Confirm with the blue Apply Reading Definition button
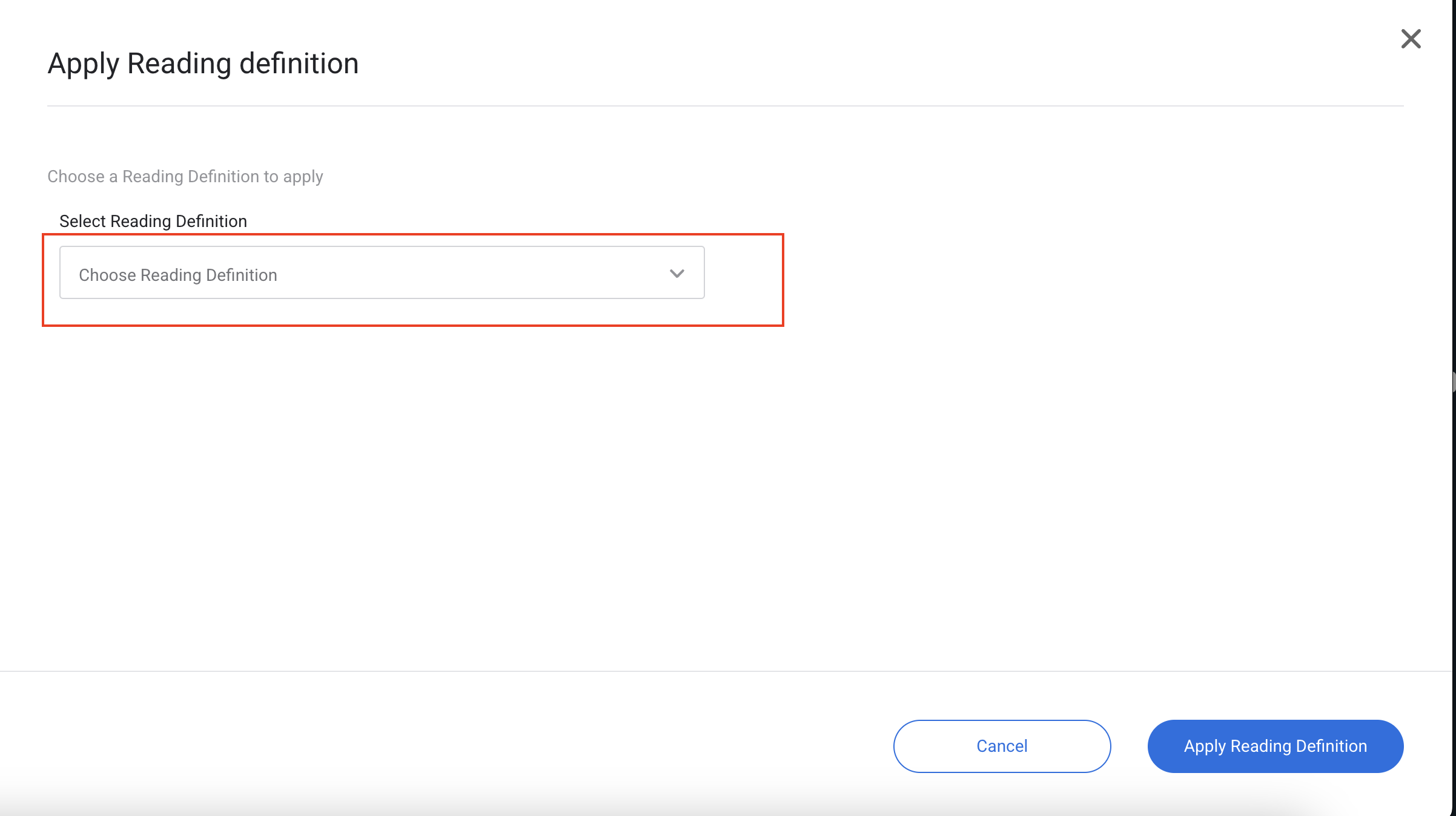 (1275, 746)
